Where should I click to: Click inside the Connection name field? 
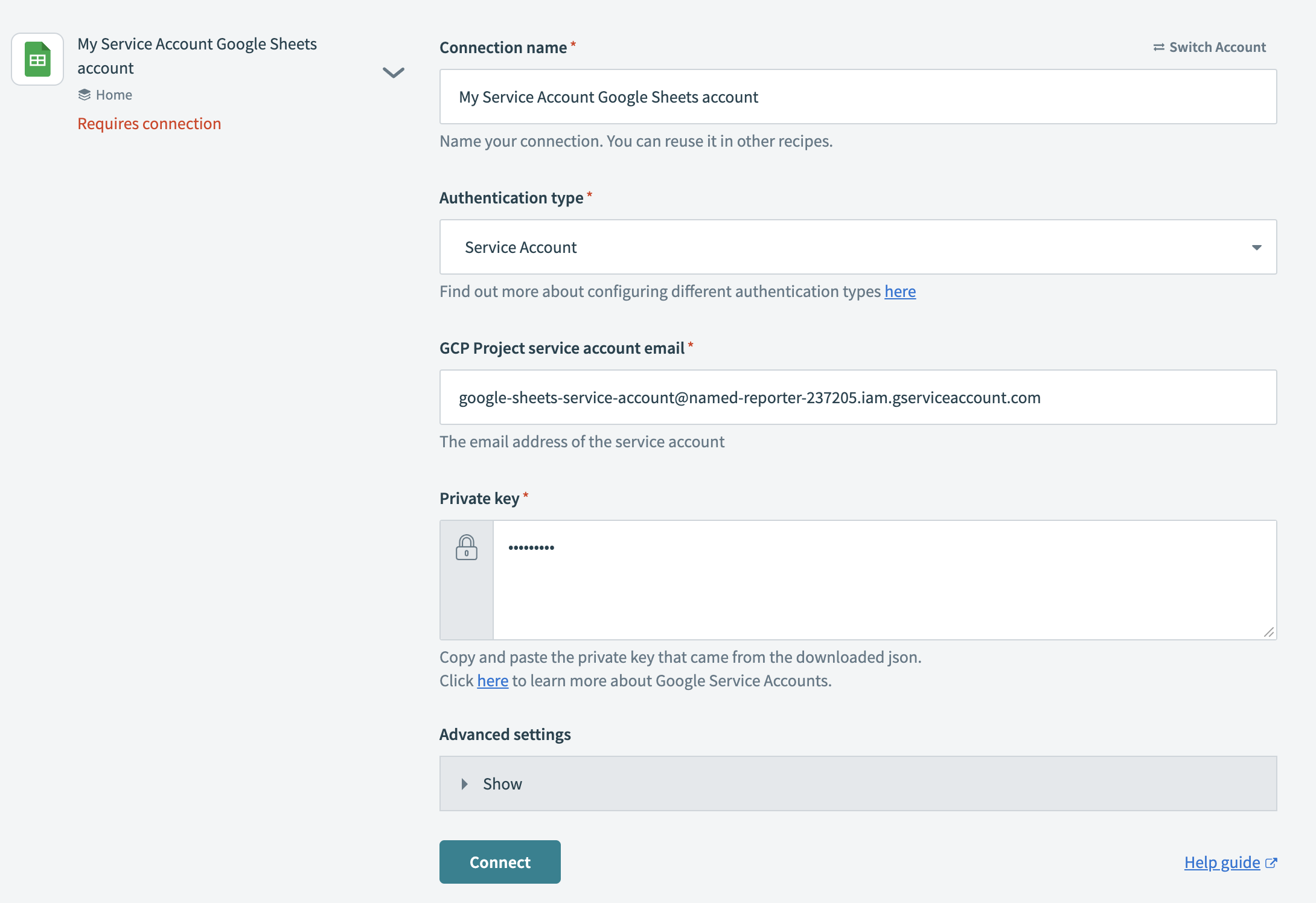pos(857,97)
